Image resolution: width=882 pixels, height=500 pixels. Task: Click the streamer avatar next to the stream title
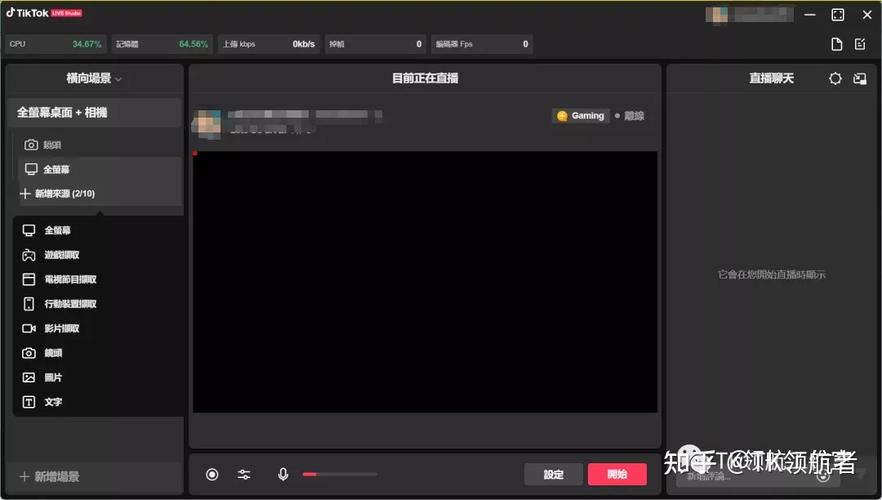[x=206, y=124]
